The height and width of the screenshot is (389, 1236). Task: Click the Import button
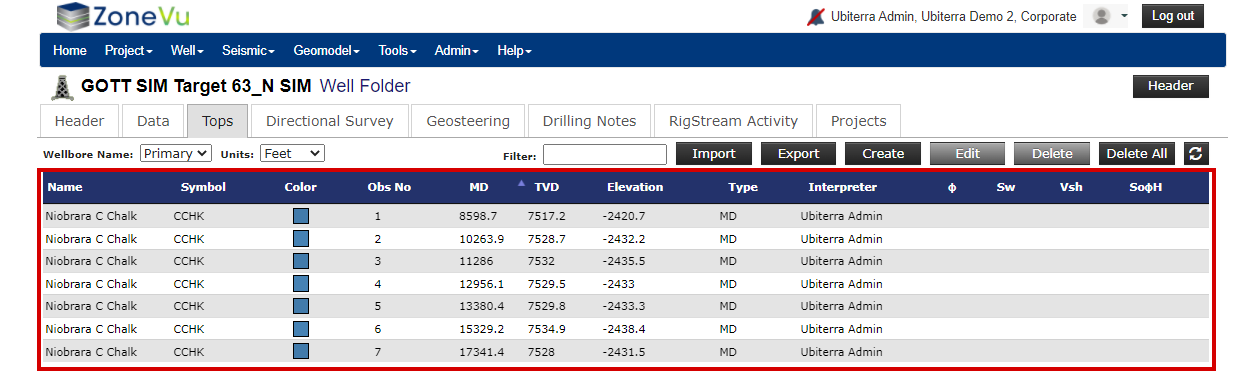(714, 154)
